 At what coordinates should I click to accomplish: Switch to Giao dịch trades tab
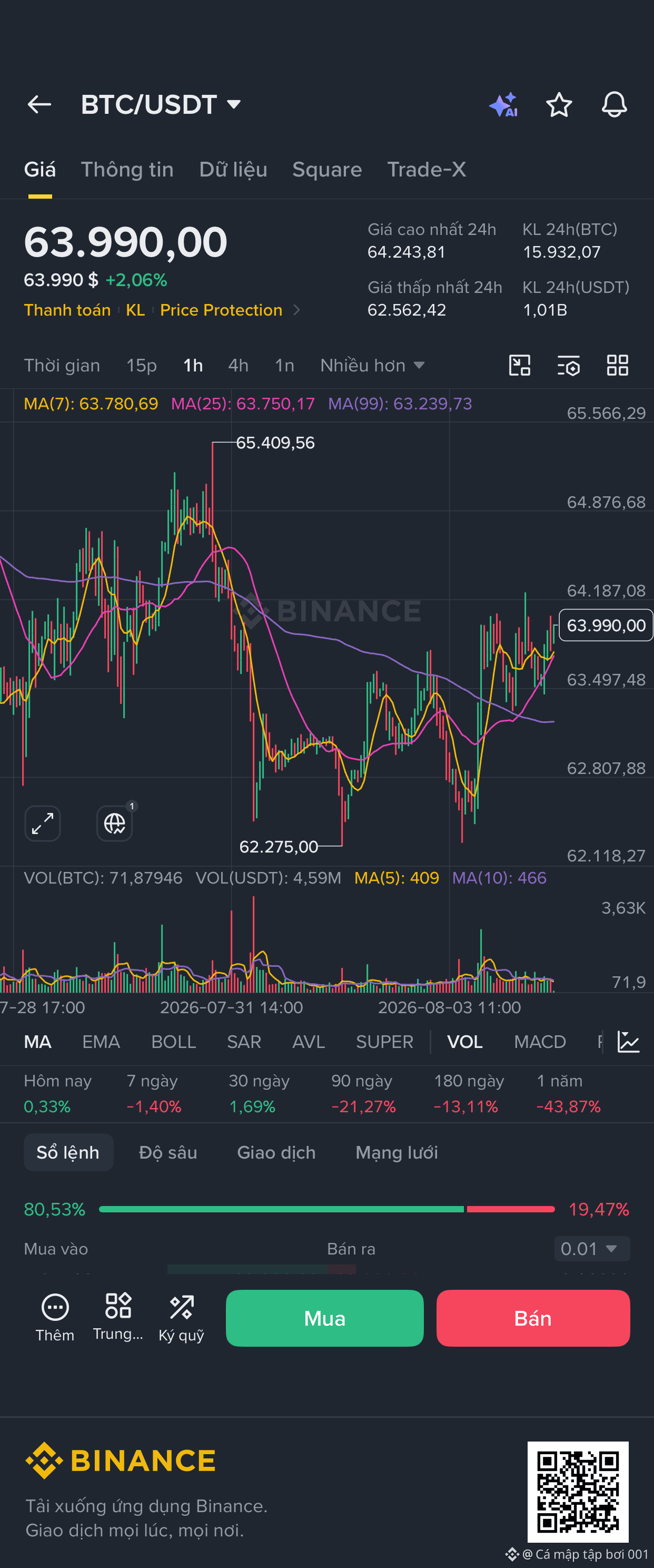[276, 1152]
